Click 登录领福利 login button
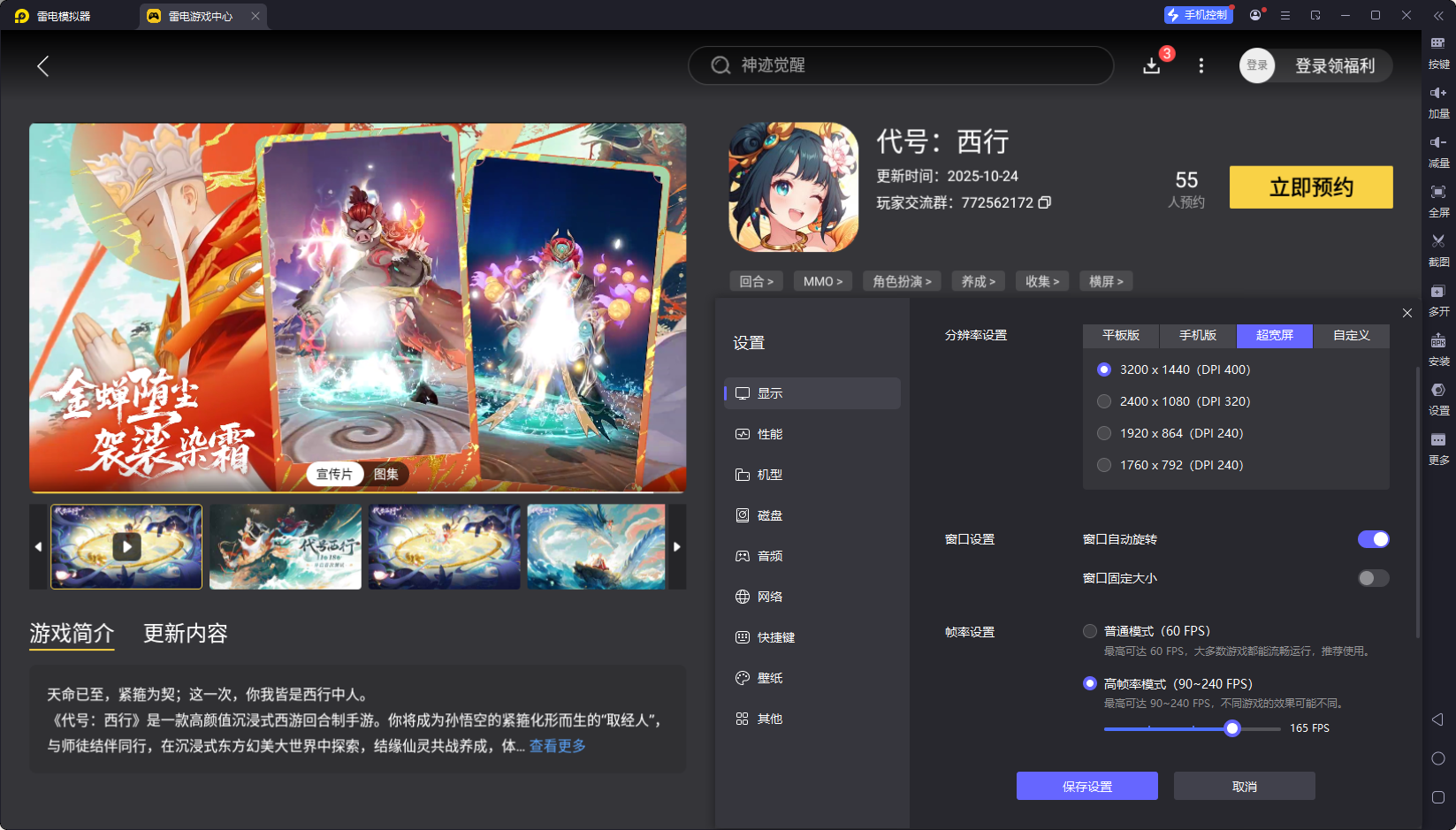 1335,65
